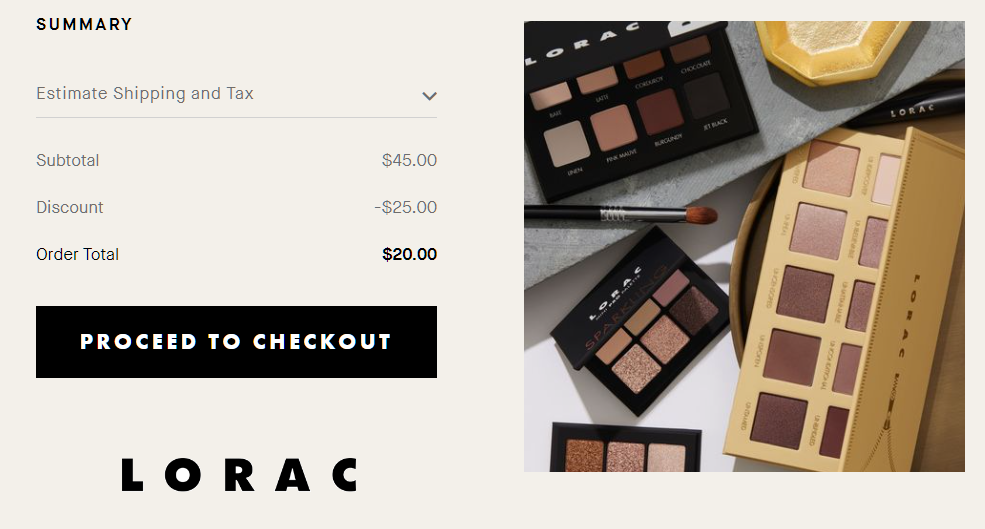Click the Subtotal label
This screenshot has width=985, height=529.
pos(68,160)
